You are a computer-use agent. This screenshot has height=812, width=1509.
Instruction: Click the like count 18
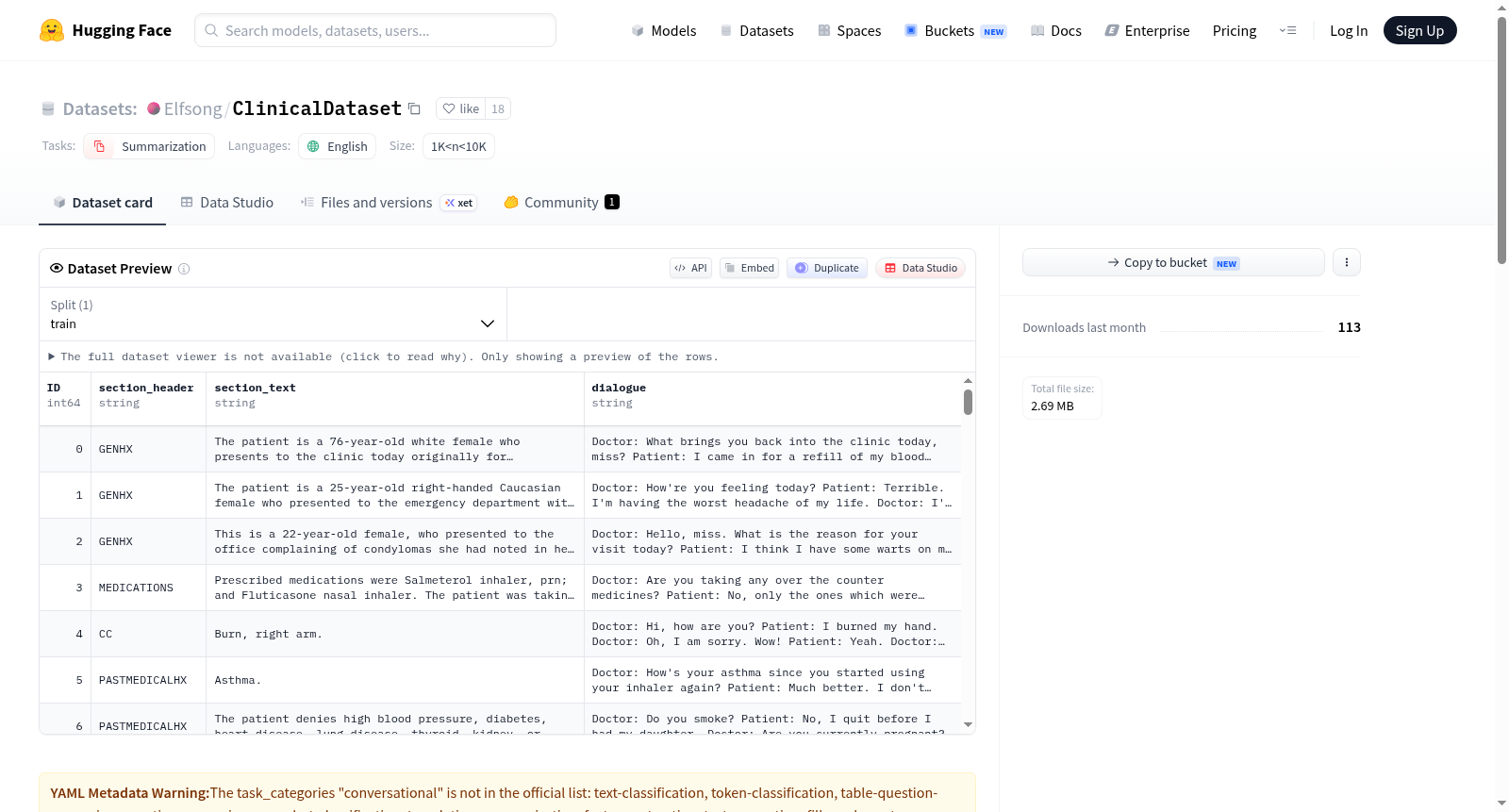[498, 108]
